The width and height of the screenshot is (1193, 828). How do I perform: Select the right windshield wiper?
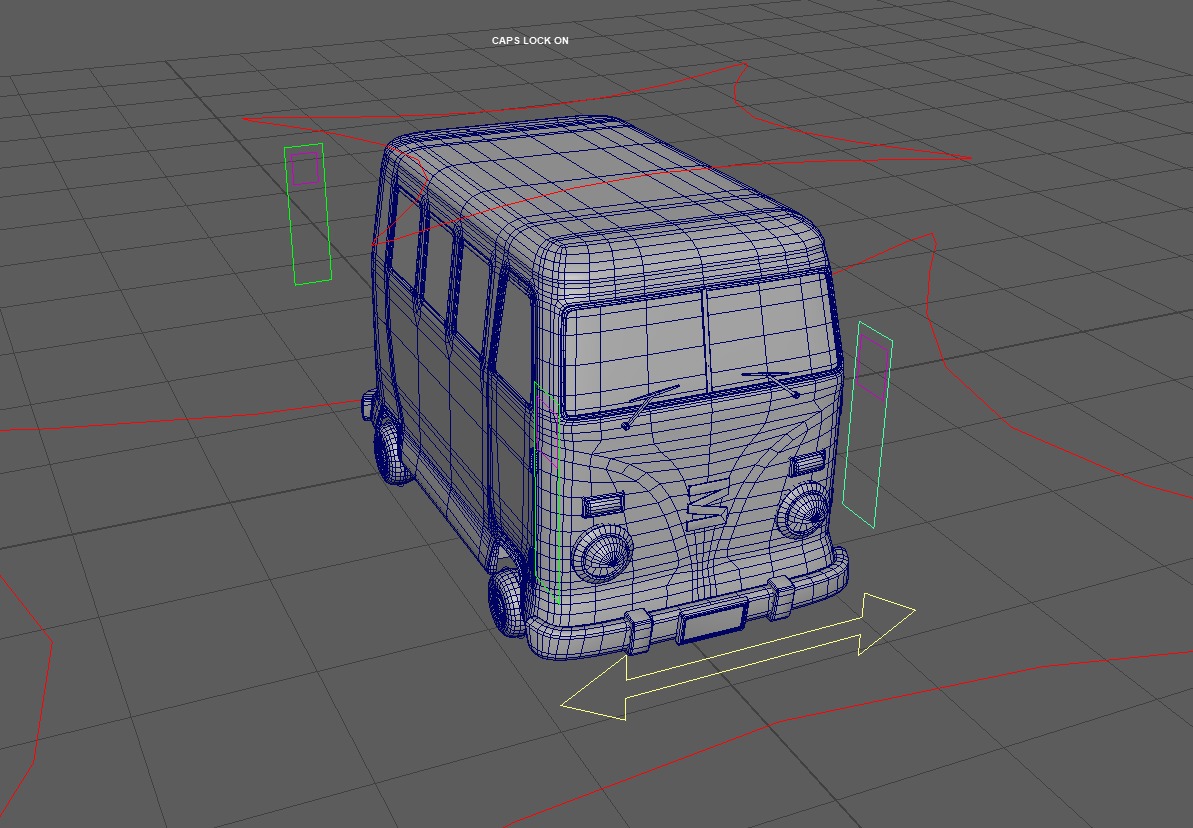pyautogui.click(x=771, y=383)
